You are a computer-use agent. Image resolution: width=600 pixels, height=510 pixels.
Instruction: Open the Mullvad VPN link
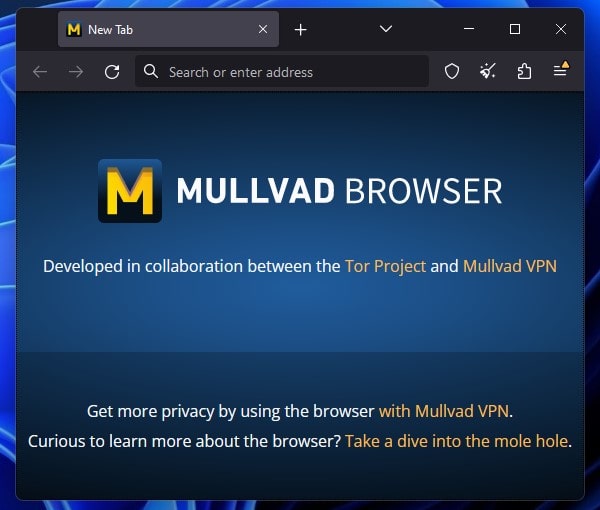(510, 266)
